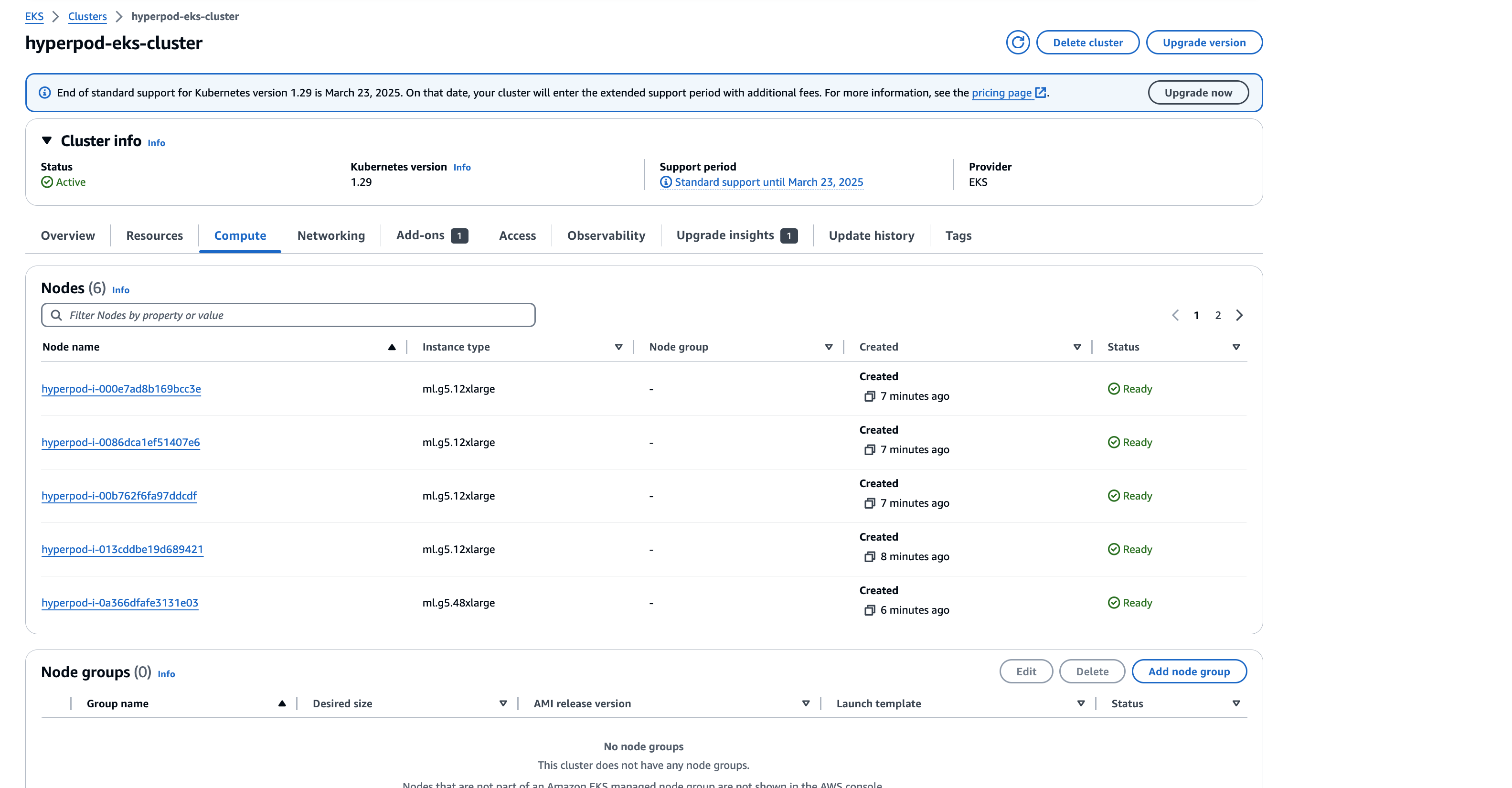Open node hyperpod-i-013cddbe19d689421 link
The height and width of the screenshot is (788, 1512).
point(122,549)
